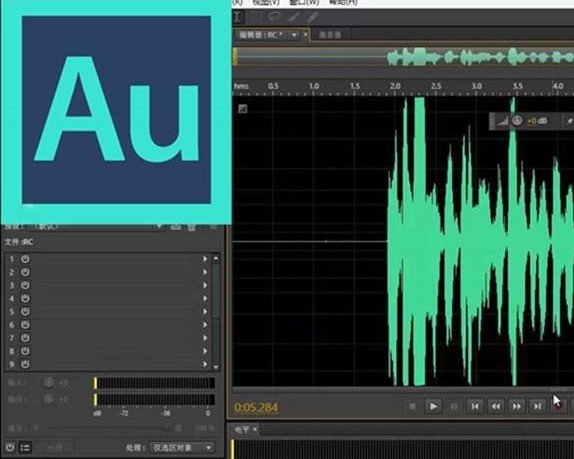Toggle power for effect slot 1
Viewport: 574px width, 459px height.
pyautogui.click(x=25, y=259)
